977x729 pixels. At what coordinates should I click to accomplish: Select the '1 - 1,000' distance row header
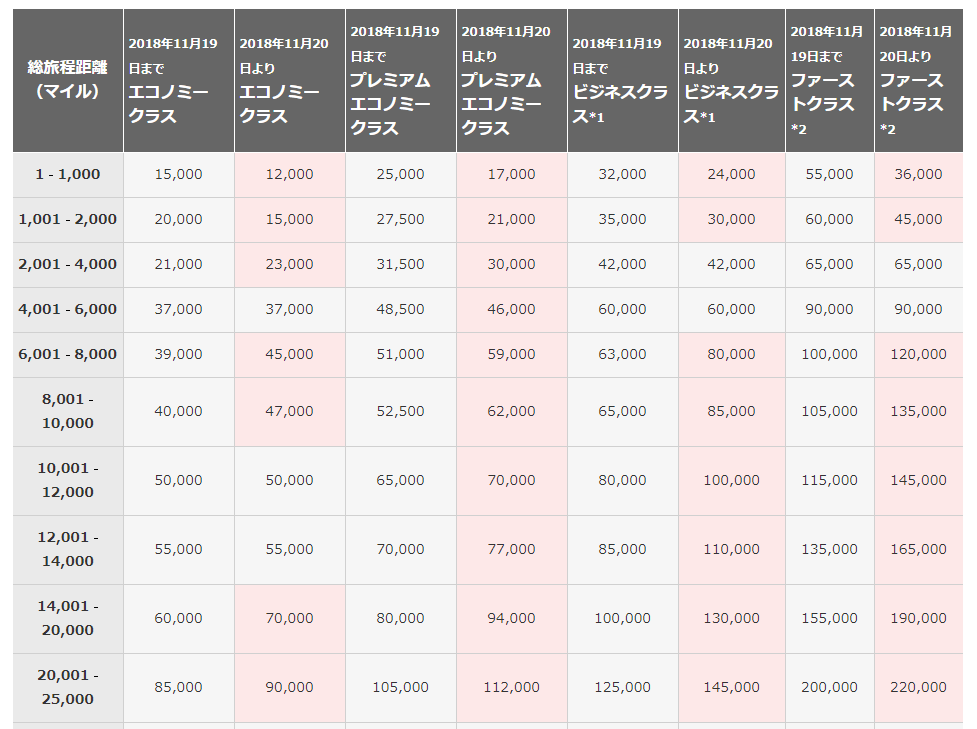pos(68,174)
